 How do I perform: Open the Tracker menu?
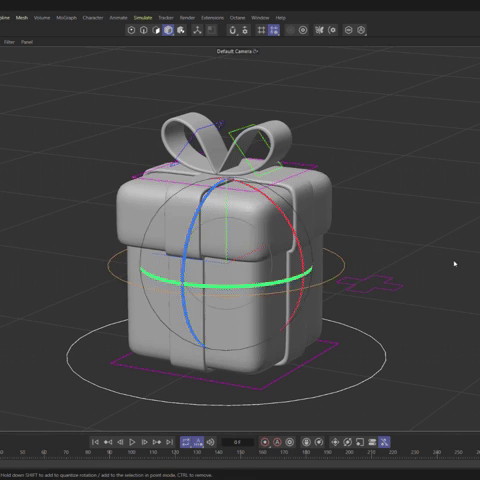coord(166,18)
